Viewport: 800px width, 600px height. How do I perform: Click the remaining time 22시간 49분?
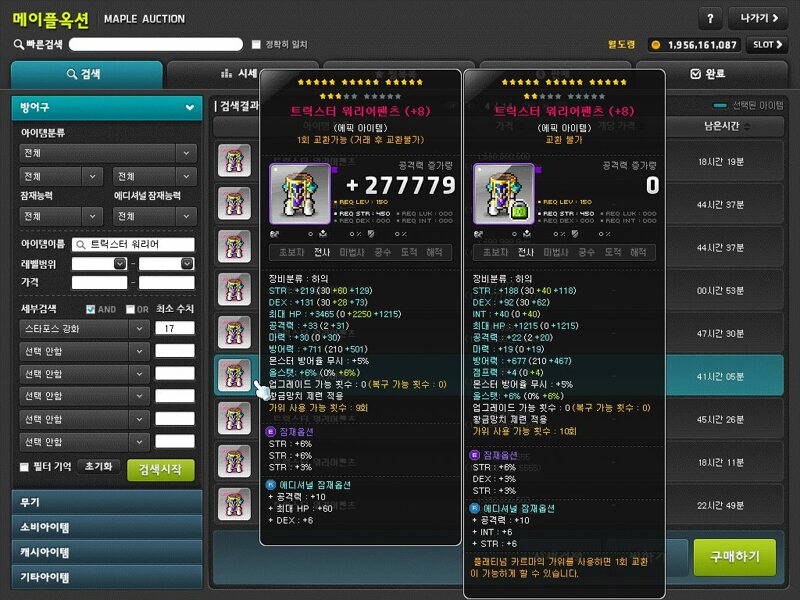click(x=720, y=505)
